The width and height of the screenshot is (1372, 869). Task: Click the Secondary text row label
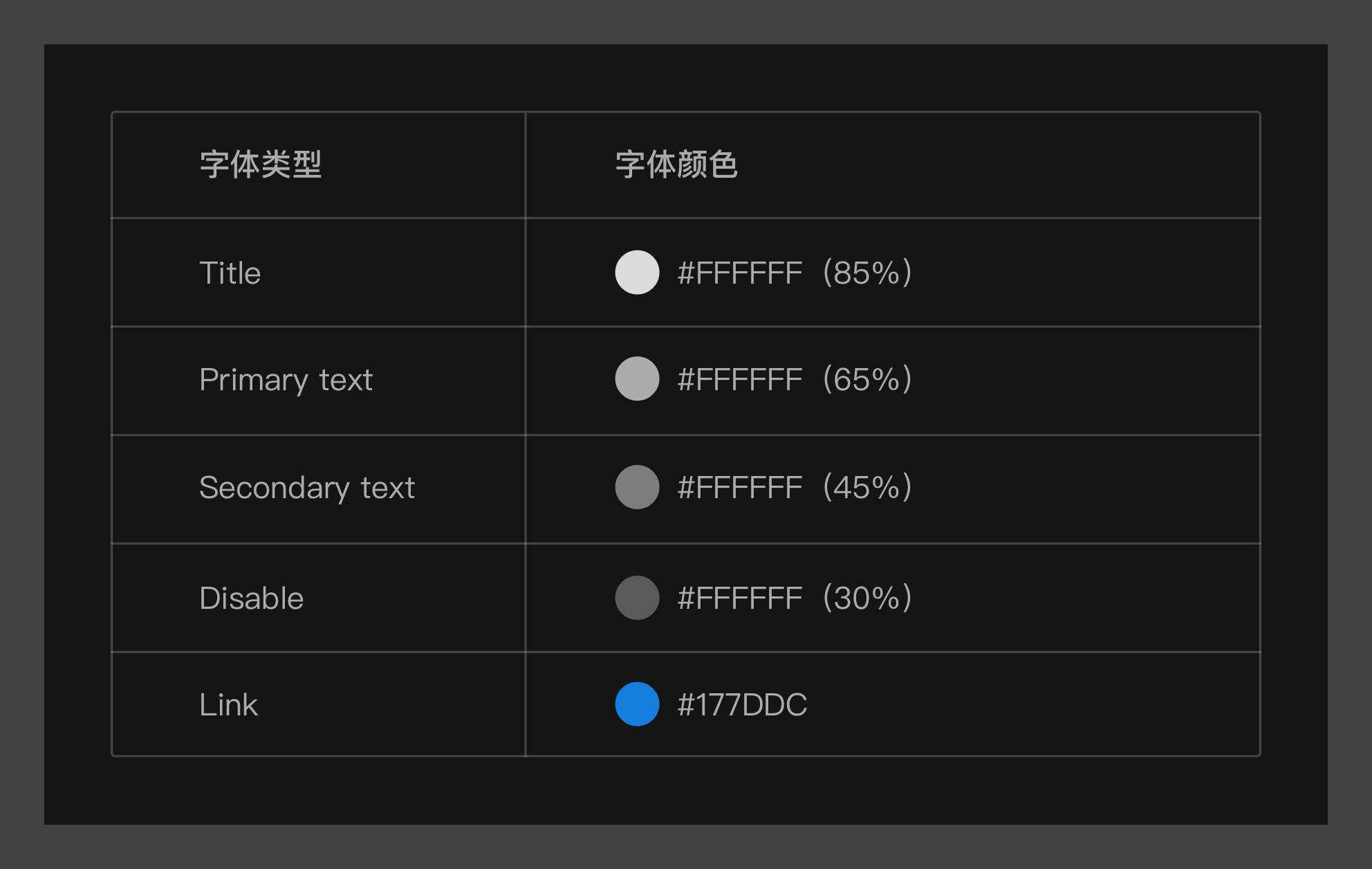click(x=307, y=488)
